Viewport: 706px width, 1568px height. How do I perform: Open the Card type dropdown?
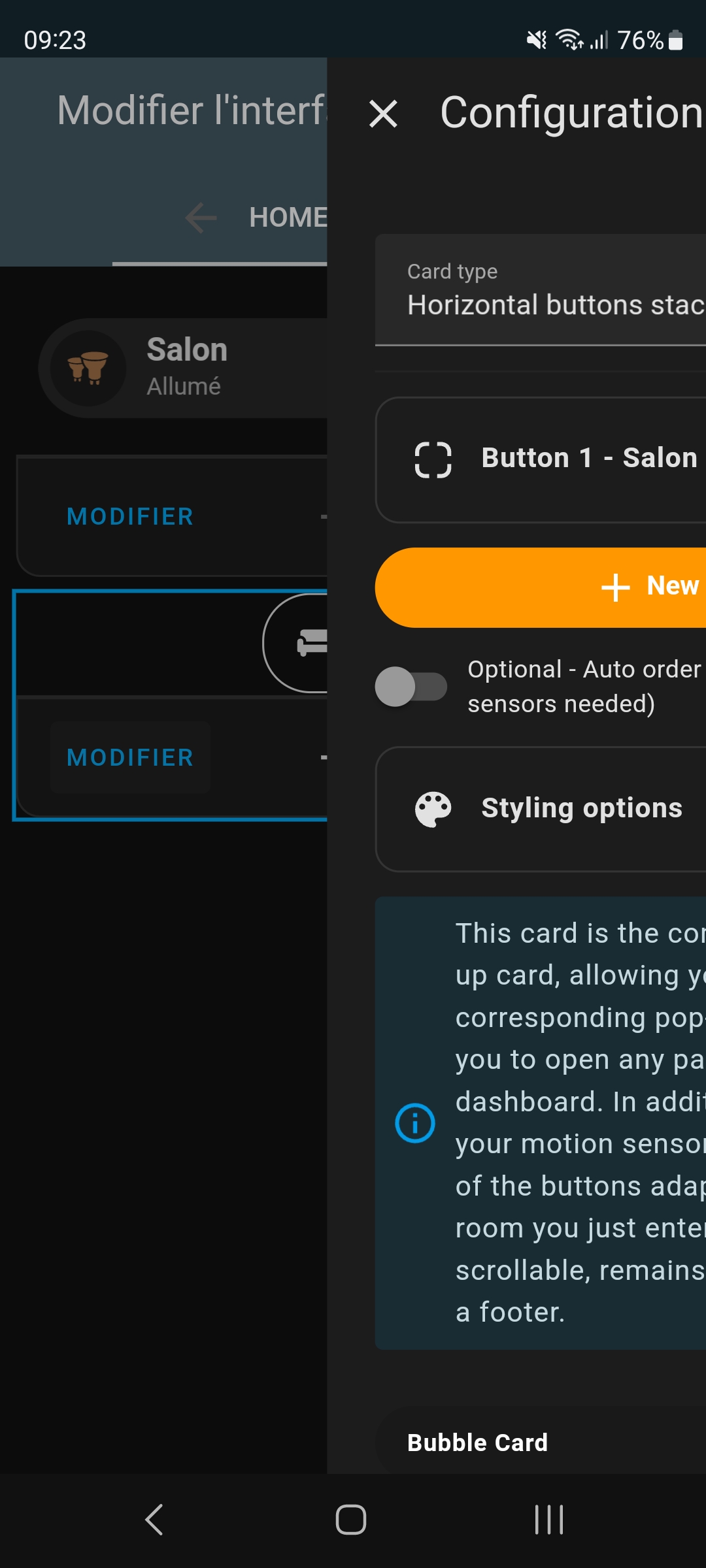tap(541, 289)
